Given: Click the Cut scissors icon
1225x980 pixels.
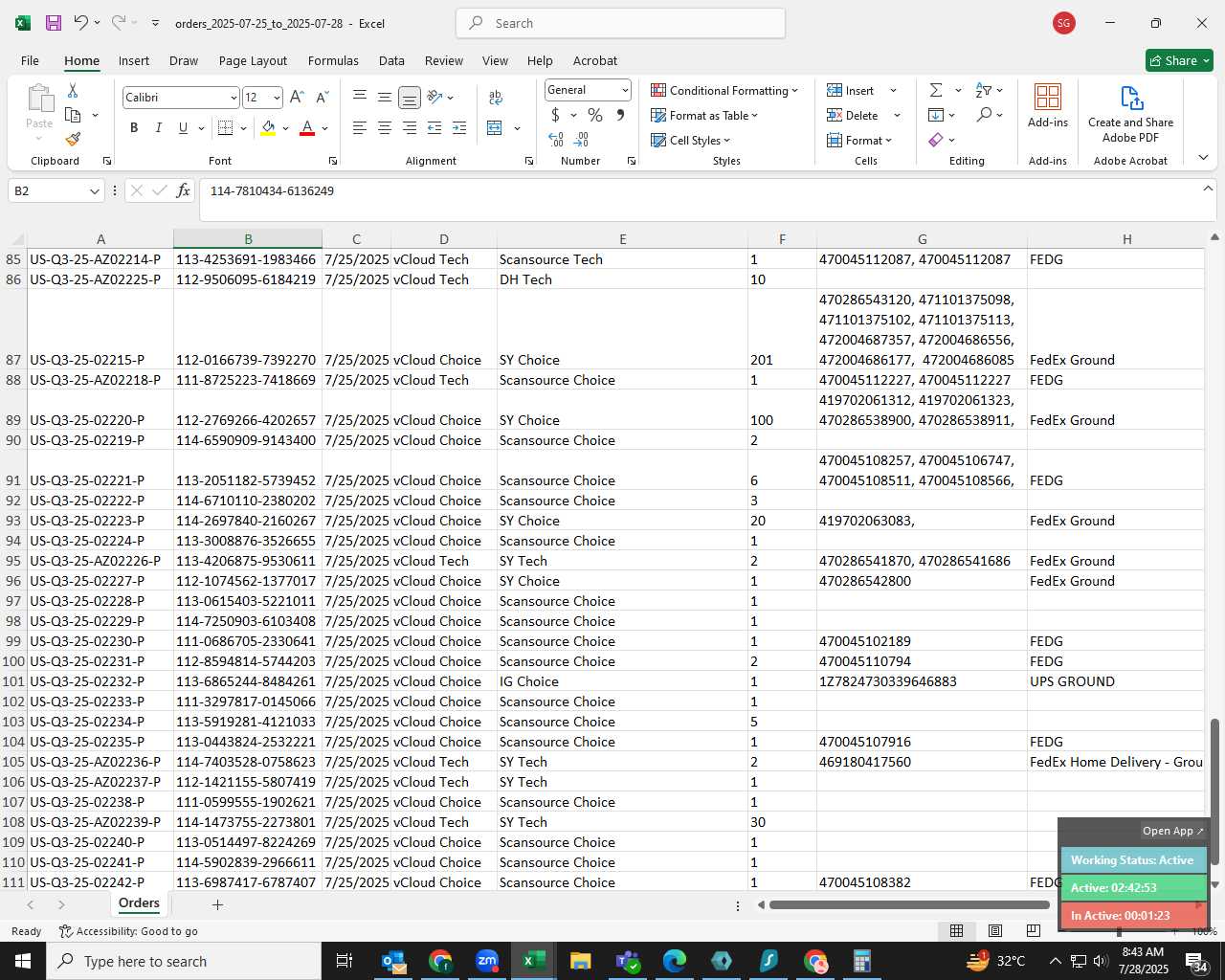Looking at the screenshot, I should pyautogui.click(x=73, y=90).
